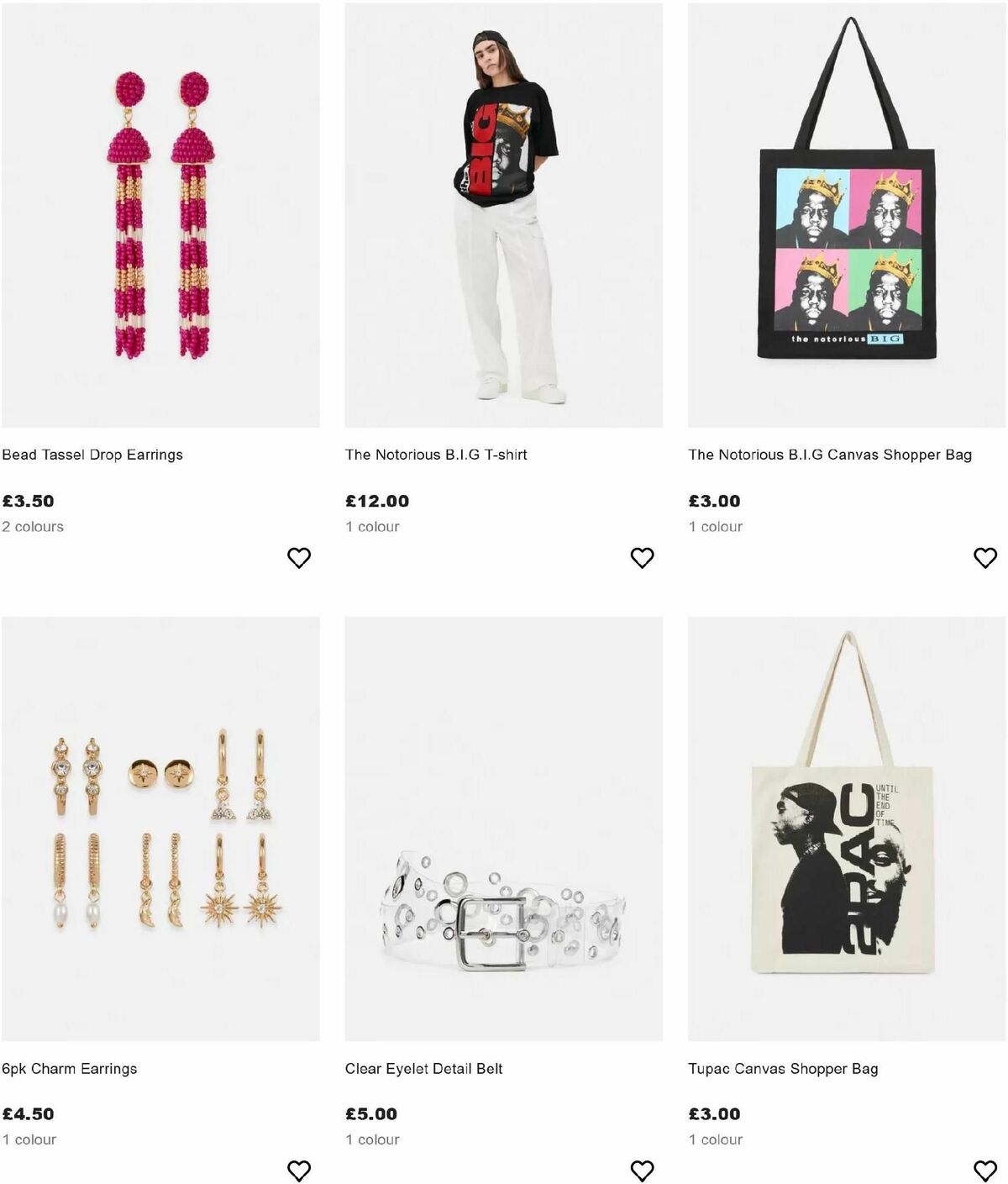Click the earrings with '2 colours' available
Screen dimensions: 1008x1184
[161, 215]
